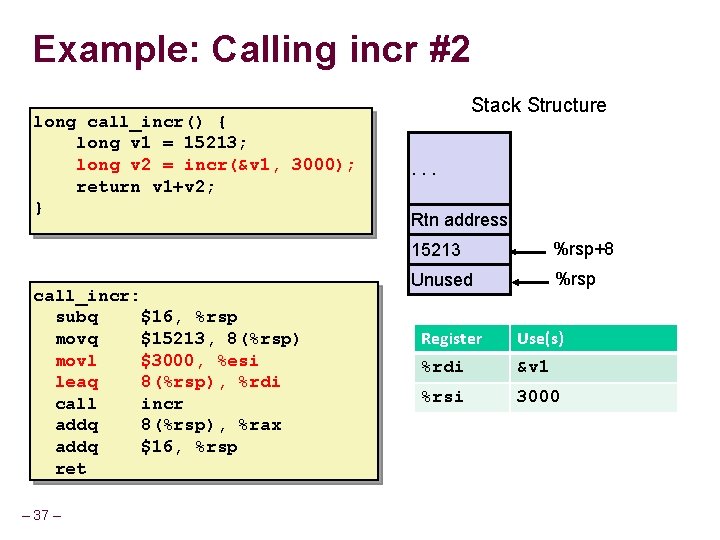Click the "15213" stack cell

click(459, 250)
